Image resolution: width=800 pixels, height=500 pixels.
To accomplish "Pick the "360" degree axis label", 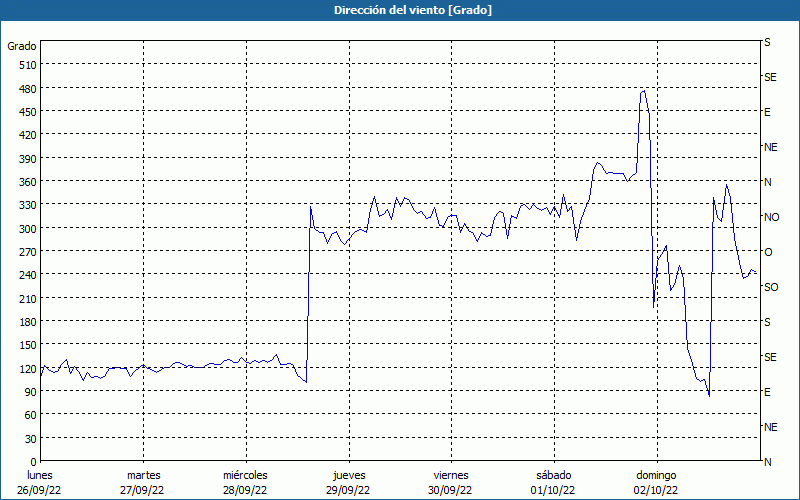I will [28, 182].
